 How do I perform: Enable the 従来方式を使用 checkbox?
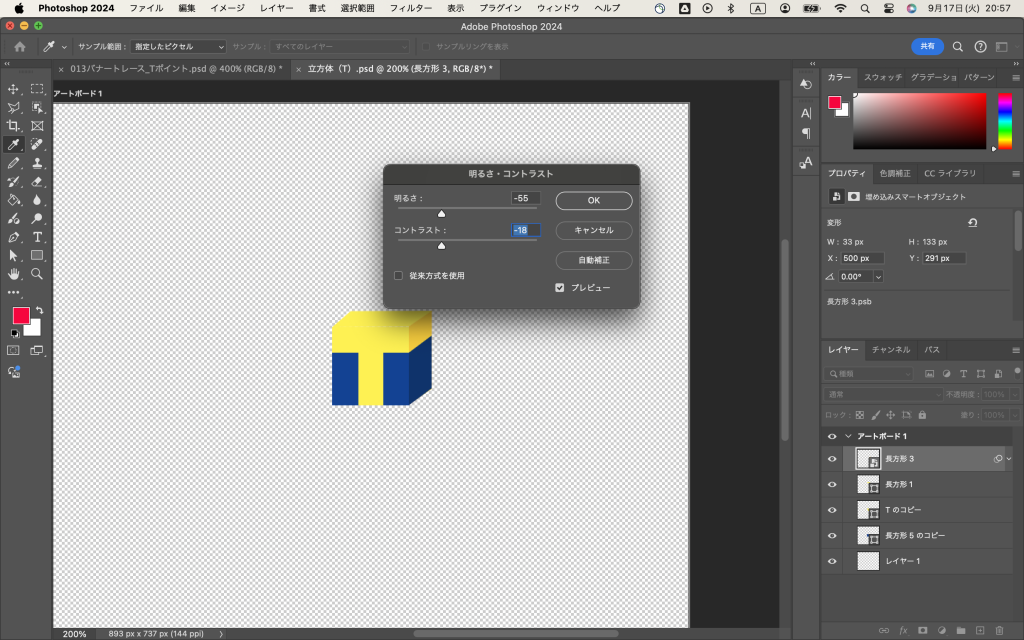pyautogui.click(x=398, y=275)
